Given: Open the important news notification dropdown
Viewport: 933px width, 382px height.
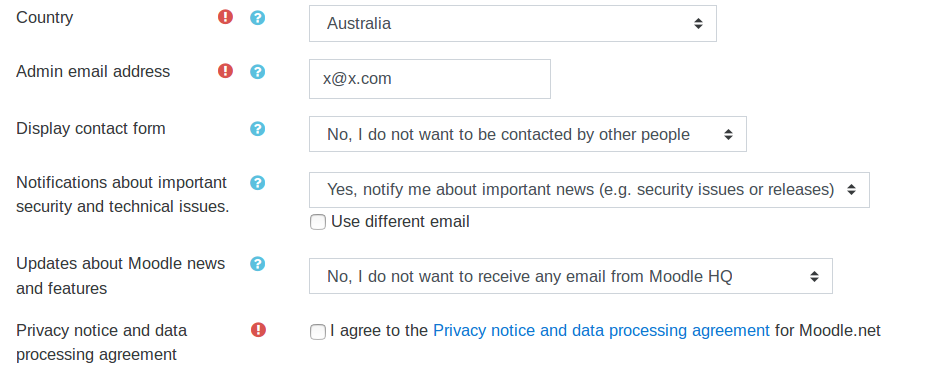Looking at the screenshot, I should click(x=589, y=190).
